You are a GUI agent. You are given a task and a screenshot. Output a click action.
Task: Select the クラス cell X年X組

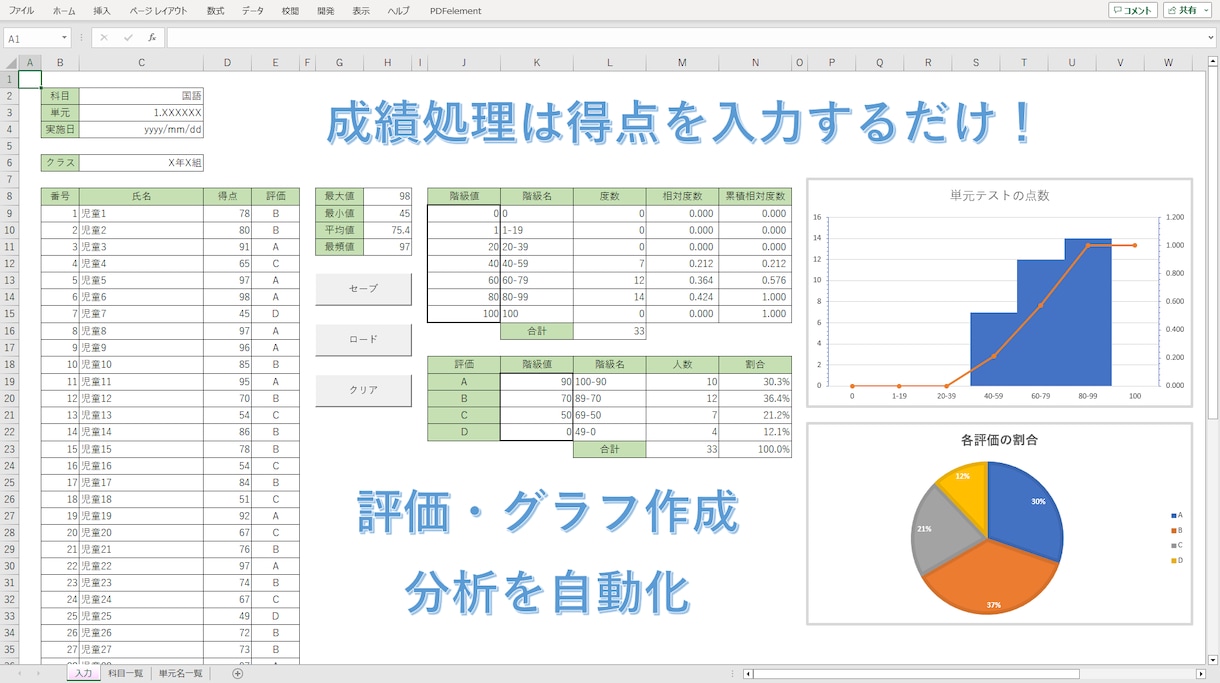coord(141,163)
